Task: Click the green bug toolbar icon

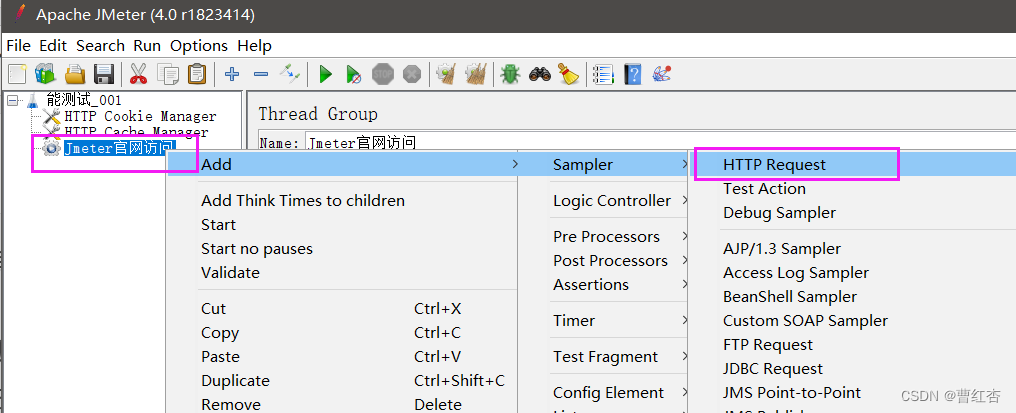Action: click(x=511, y=74)
